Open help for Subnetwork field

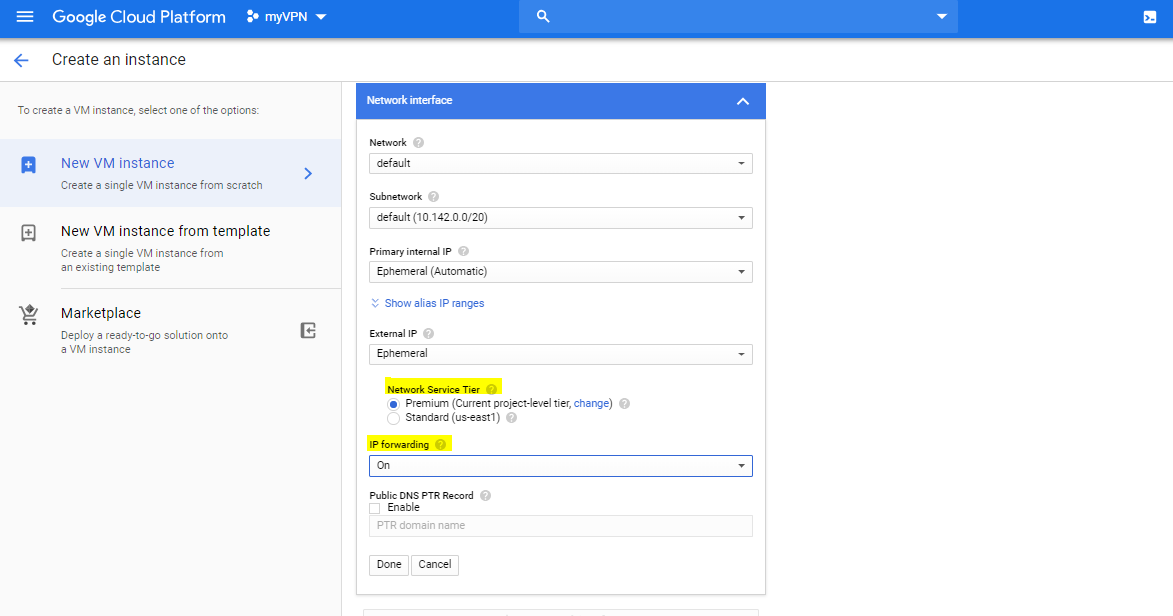tap(433, 197)
